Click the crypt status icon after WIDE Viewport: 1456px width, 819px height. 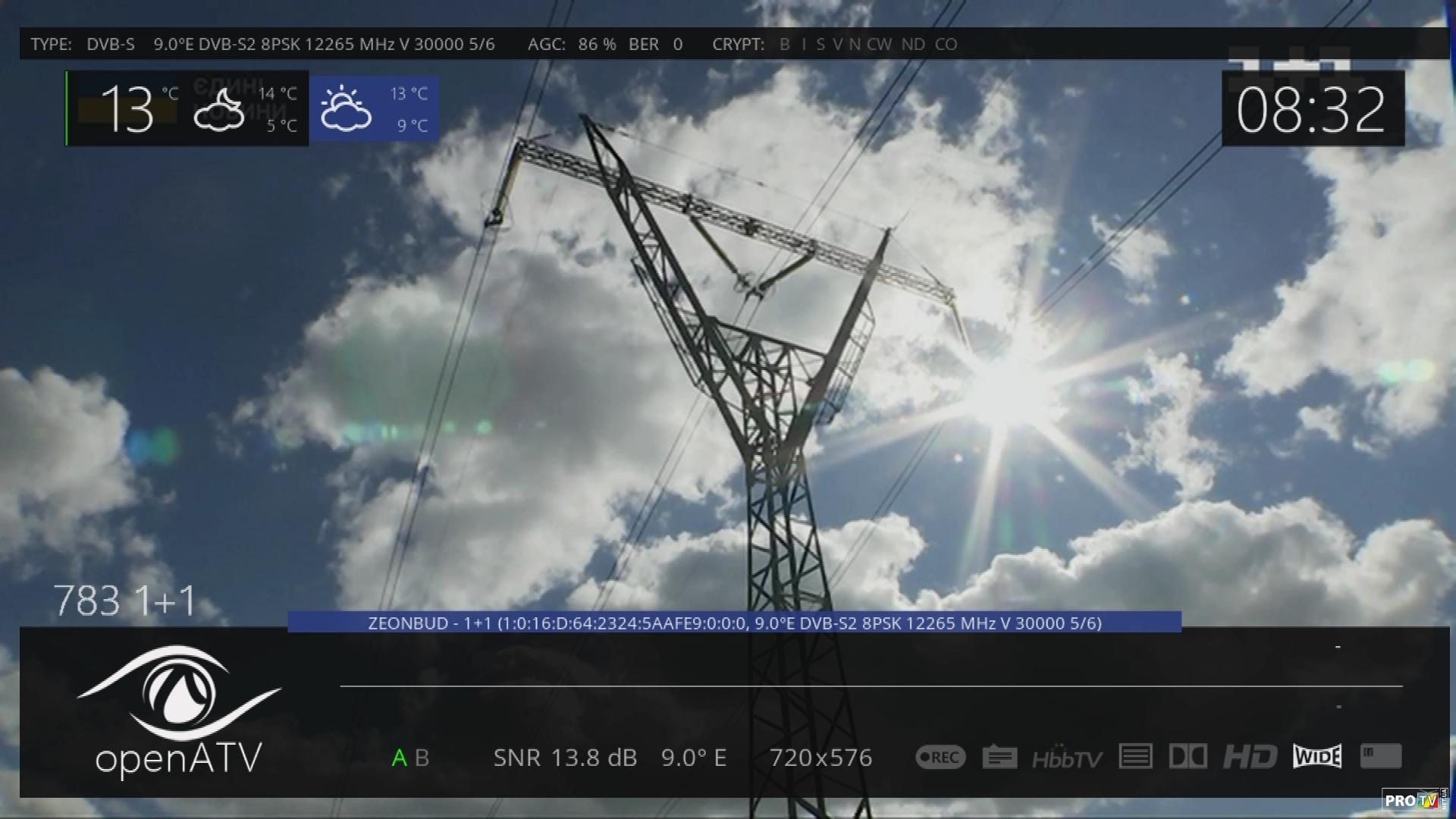point(1380,756)
